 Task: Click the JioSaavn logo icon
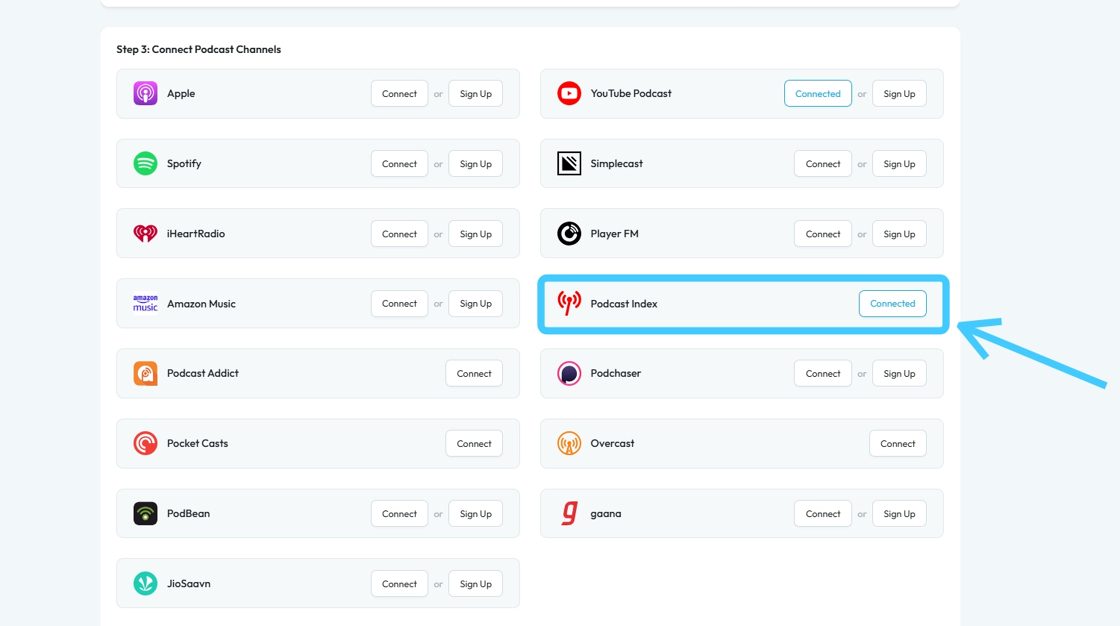[145, 584]
